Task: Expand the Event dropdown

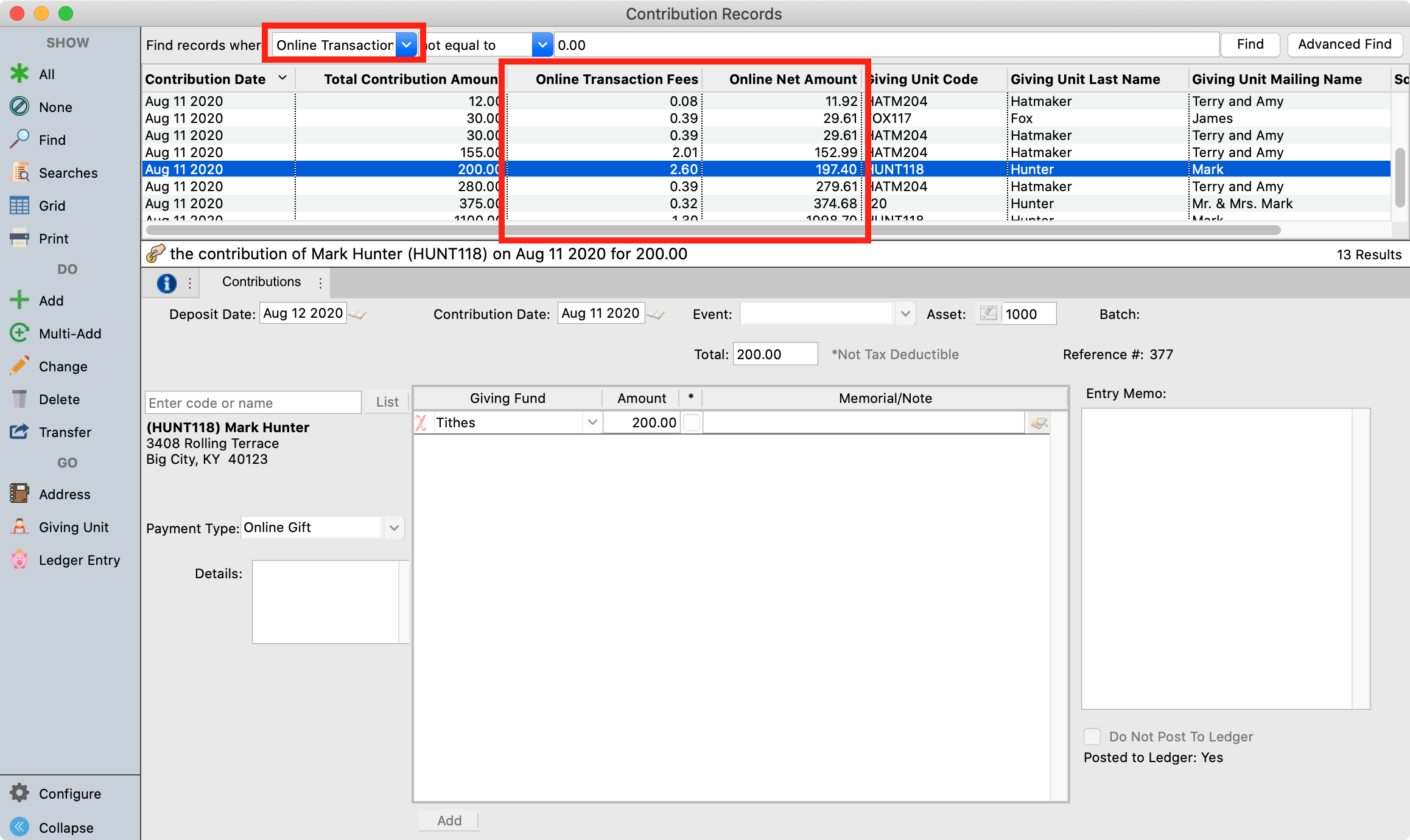Action: 905,314
